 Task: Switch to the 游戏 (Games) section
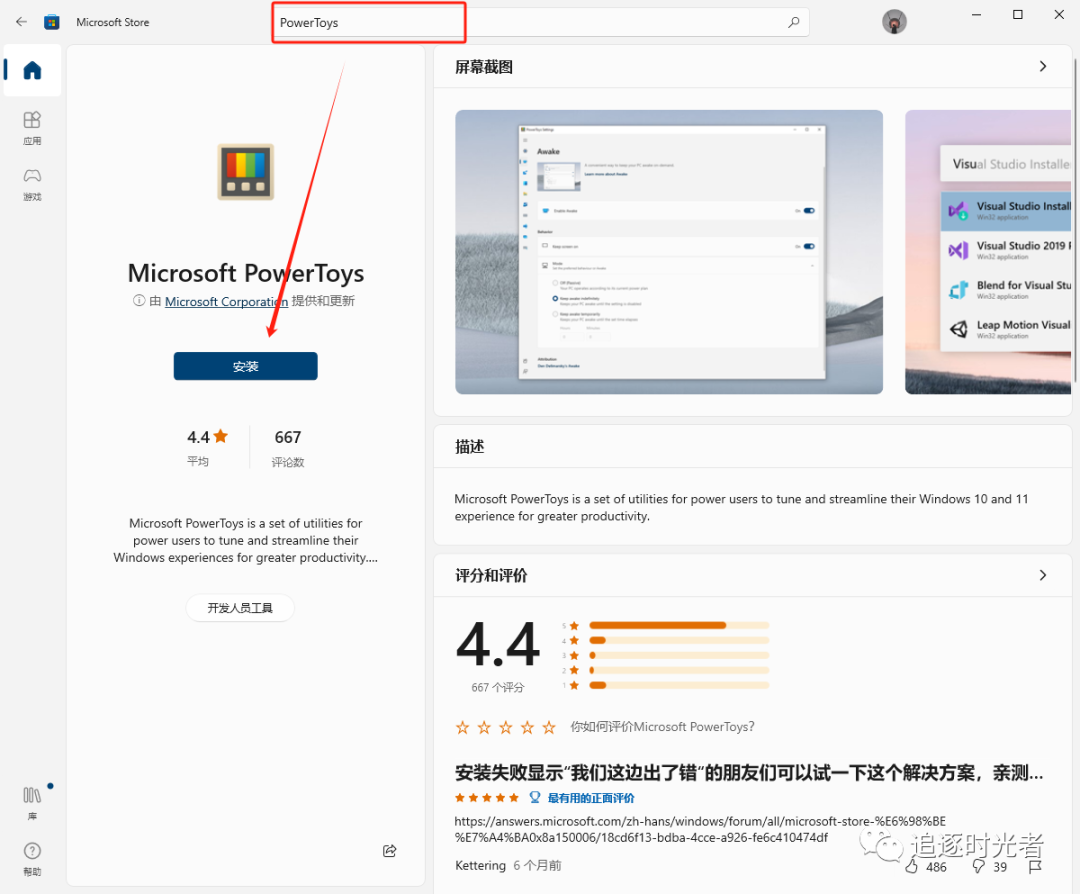(31, 185)
